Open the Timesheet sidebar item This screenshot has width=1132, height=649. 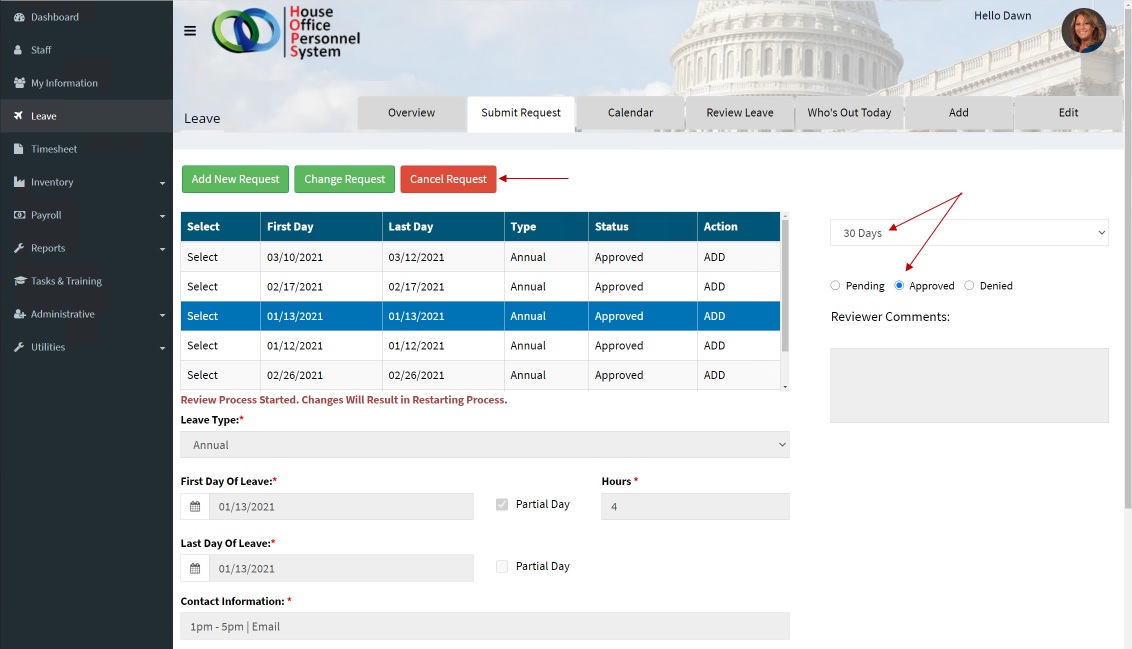(53, 149)
